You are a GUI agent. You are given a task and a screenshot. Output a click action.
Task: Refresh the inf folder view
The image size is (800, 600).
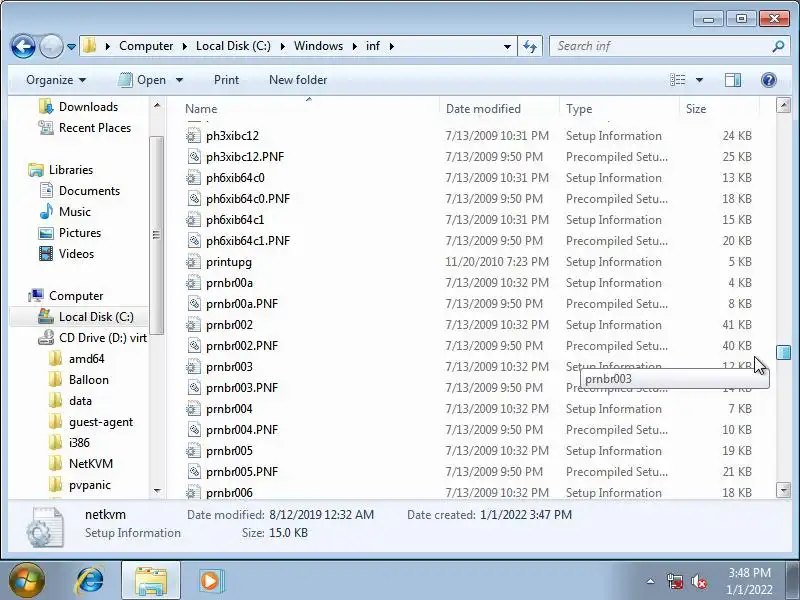coord(530,46)
